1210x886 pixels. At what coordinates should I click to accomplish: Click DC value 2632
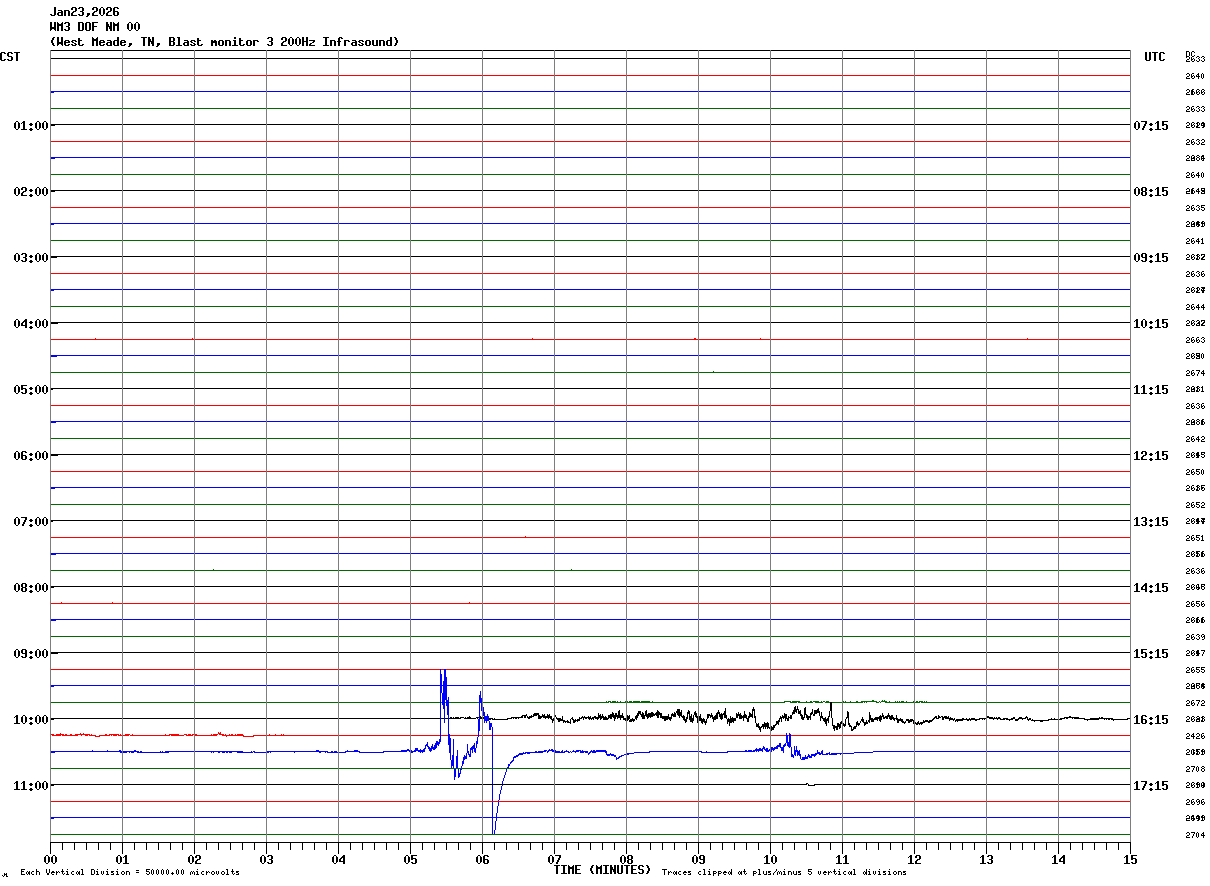pos(1195,142)
